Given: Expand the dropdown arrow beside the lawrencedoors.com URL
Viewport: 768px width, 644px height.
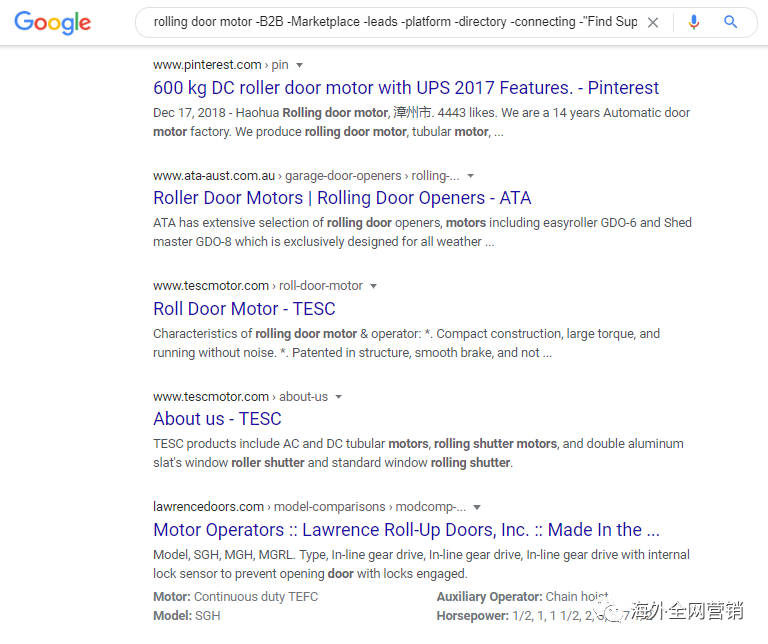Looking at the screenshot, I should pos(477,507).
